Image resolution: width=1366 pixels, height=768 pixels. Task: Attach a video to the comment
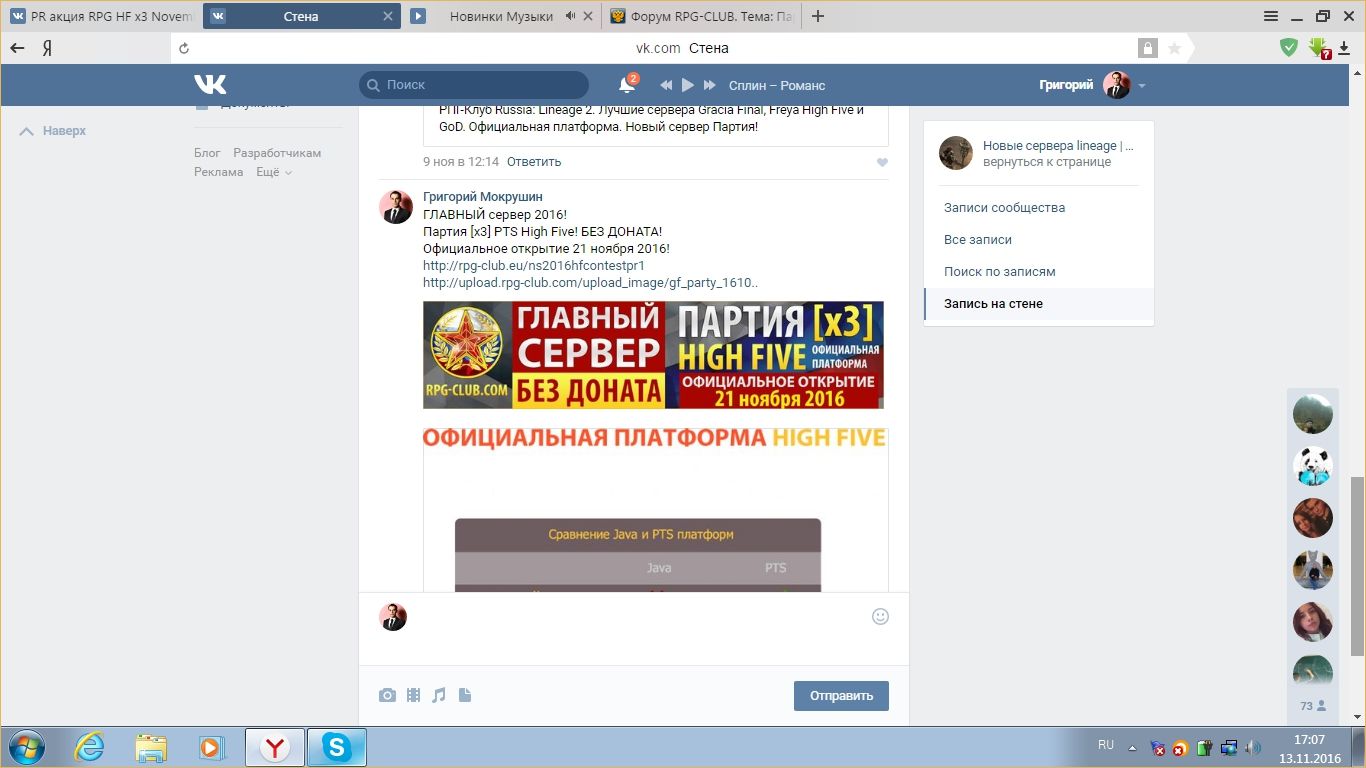[413, 695]
